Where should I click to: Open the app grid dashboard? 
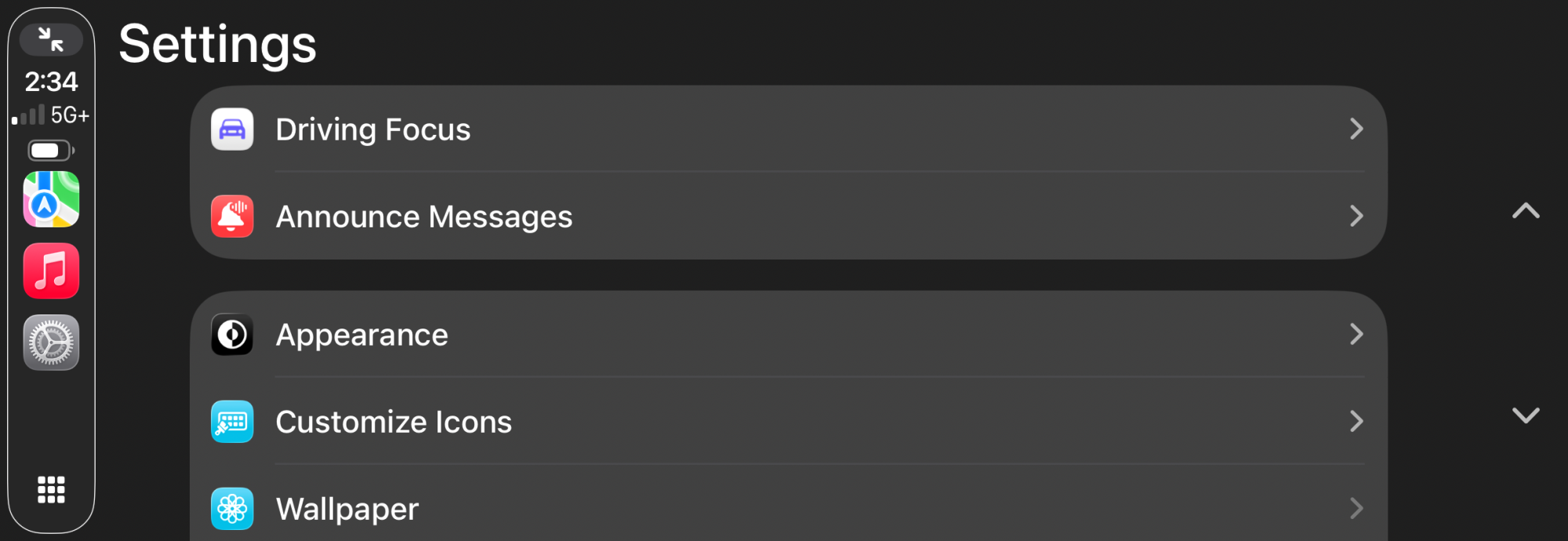coord(51,489)
